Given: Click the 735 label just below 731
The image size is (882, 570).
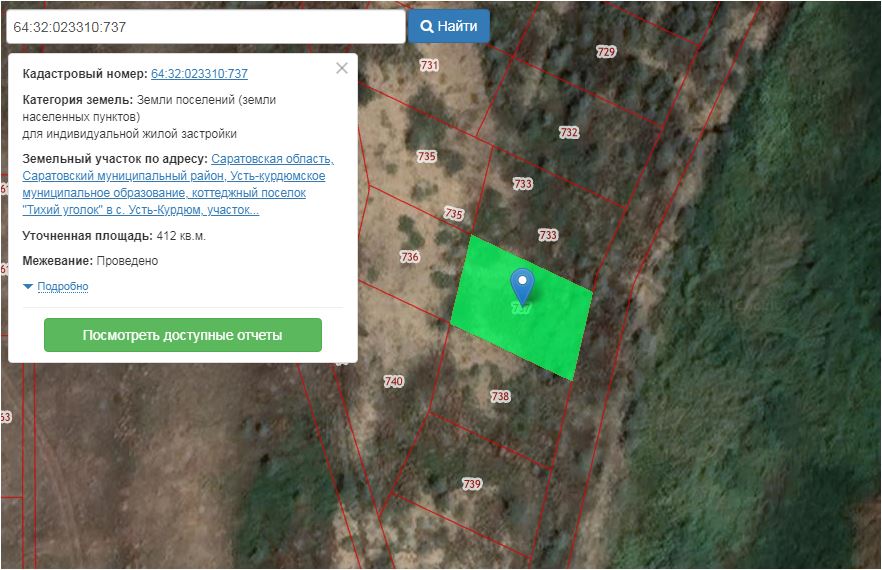Looking at the screenshot, I should pos(427,157).
